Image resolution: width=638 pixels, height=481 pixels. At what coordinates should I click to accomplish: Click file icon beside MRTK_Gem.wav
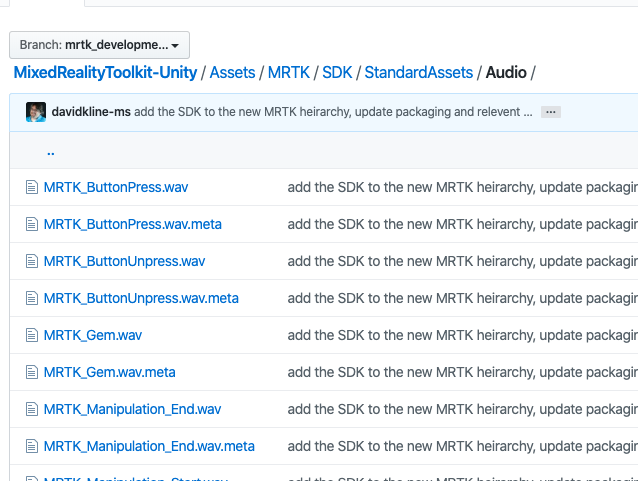coord(31,335)
